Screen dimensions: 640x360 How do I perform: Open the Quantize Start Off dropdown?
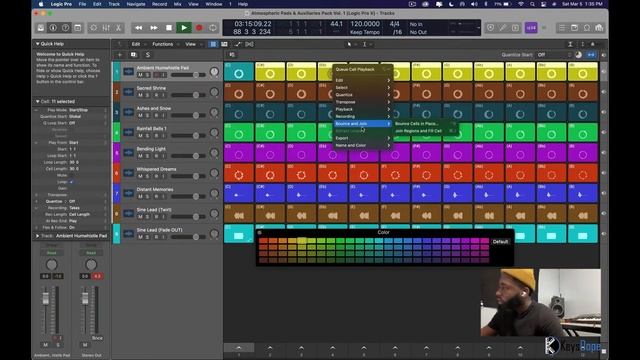[x=554, y=55]
